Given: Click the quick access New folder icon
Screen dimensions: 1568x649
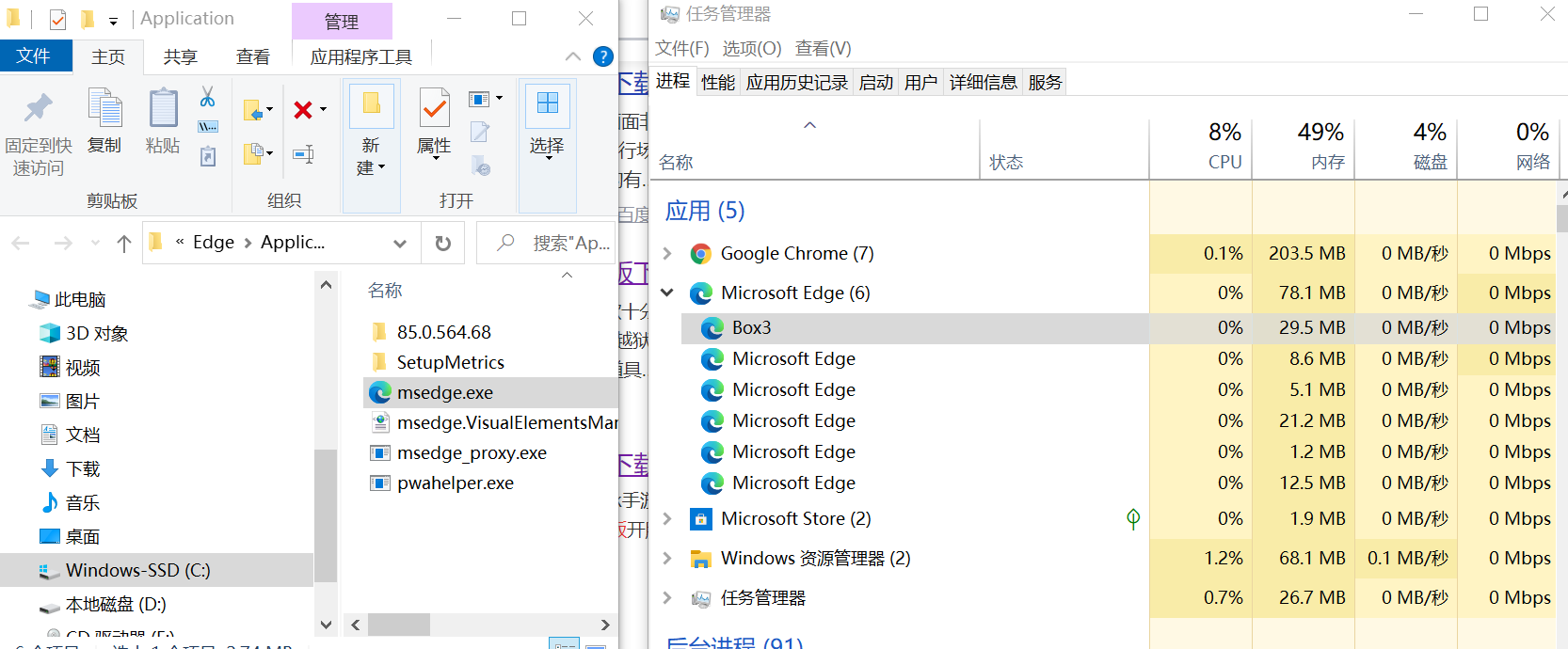Looking at the screenshot, I should click(x=87, y=19).
